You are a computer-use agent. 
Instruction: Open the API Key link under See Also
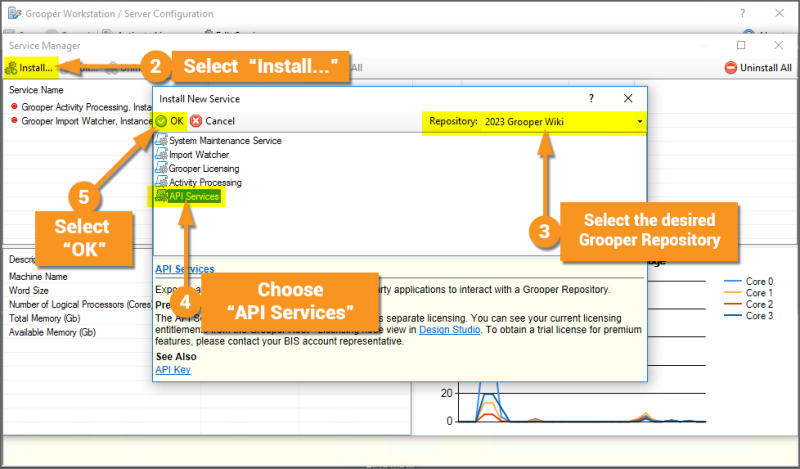point(172,369)
